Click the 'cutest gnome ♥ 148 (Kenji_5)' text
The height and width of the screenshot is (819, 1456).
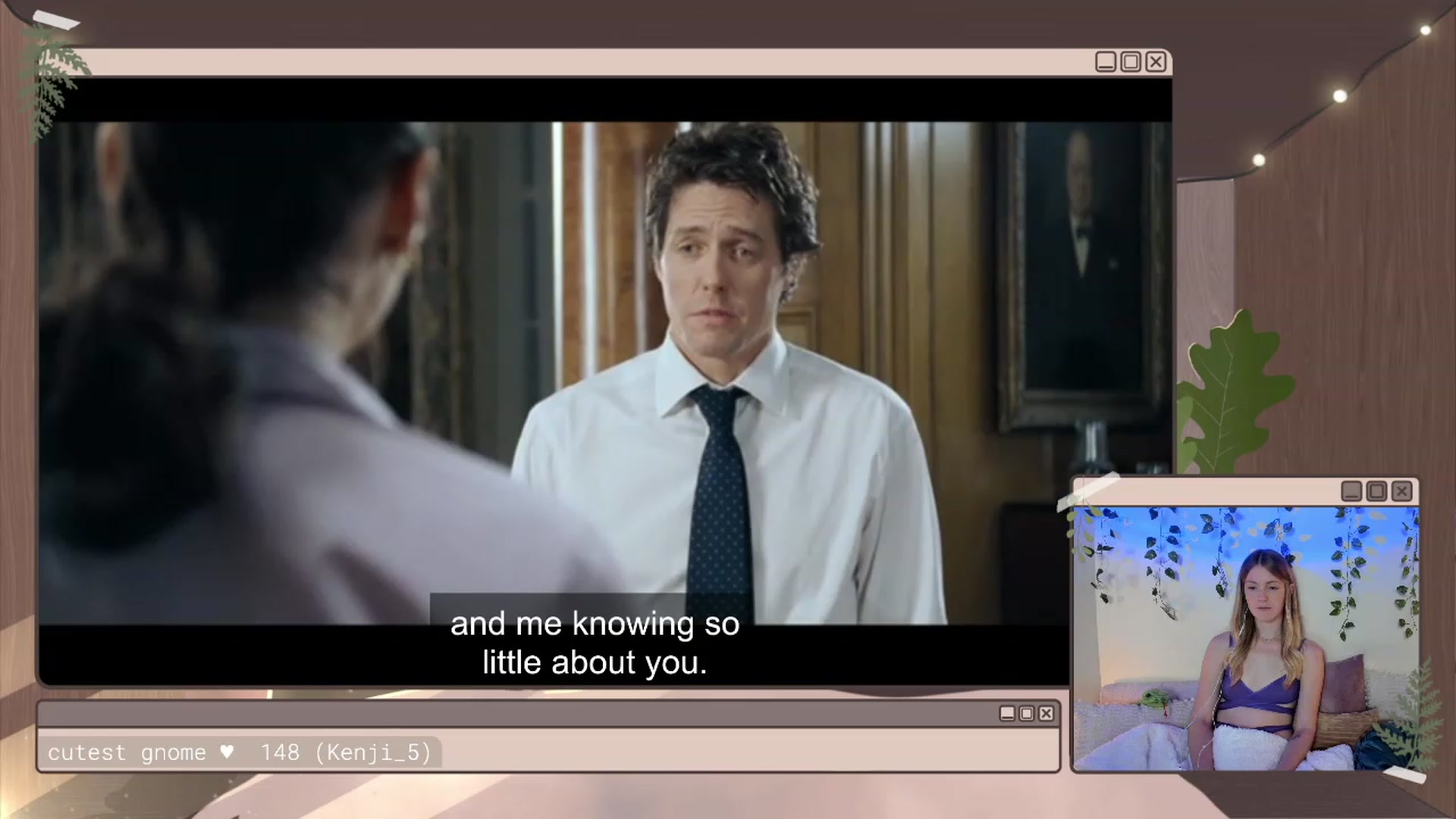pyautogui.click(x=239, y=752)
